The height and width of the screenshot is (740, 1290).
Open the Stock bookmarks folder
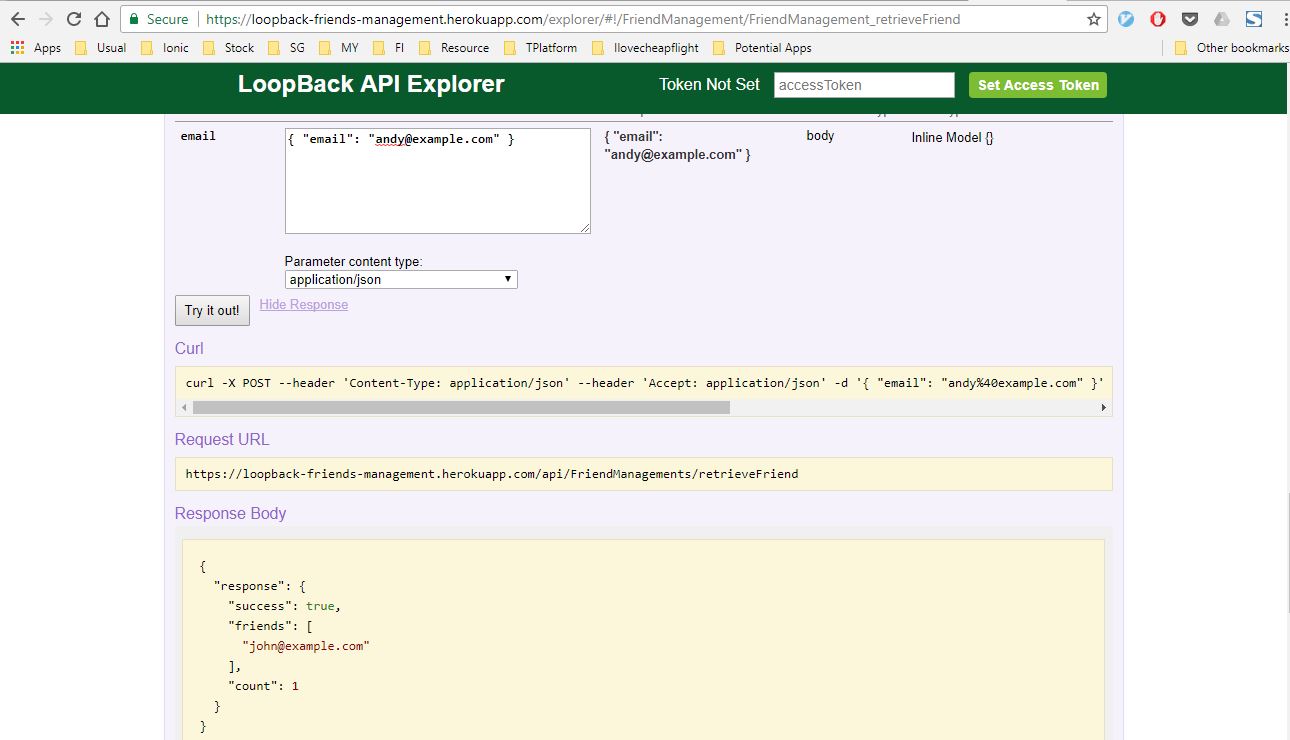[x=228, y=48]
